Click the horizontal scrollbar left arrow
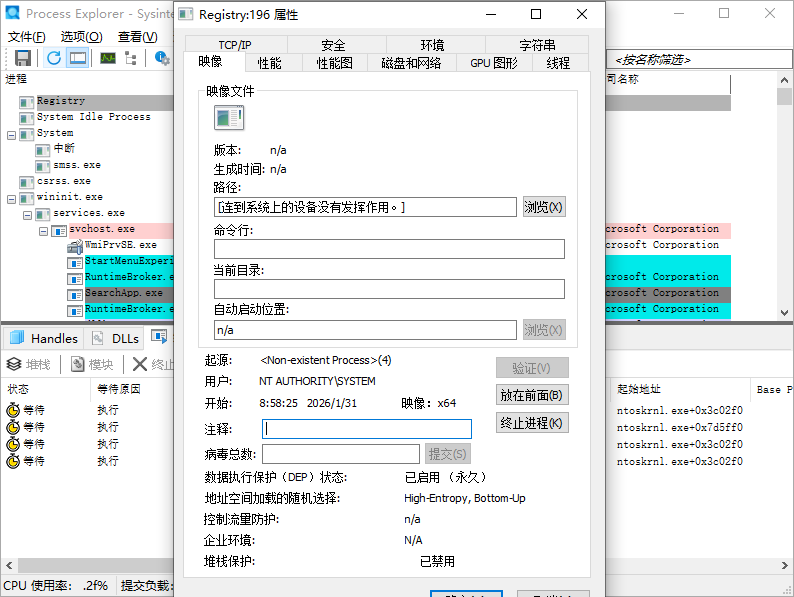The width and height of the screenshot is (794, 597). pos(9,565)
